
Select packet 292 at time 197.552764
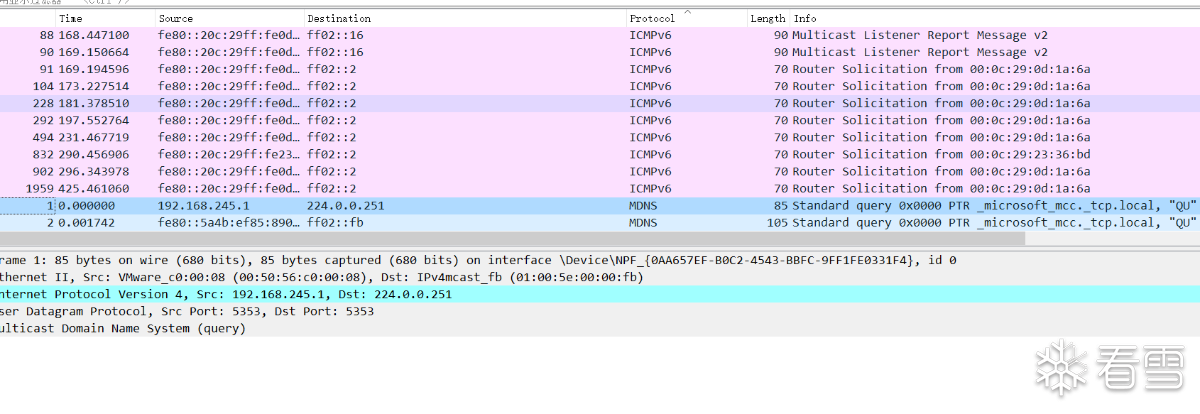pos(600,120)
